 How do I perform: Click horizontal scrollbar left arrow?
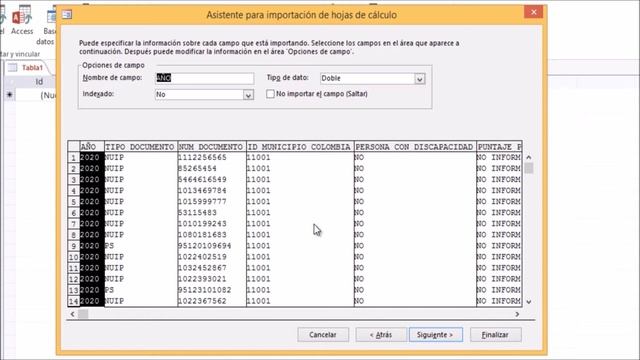72,314
